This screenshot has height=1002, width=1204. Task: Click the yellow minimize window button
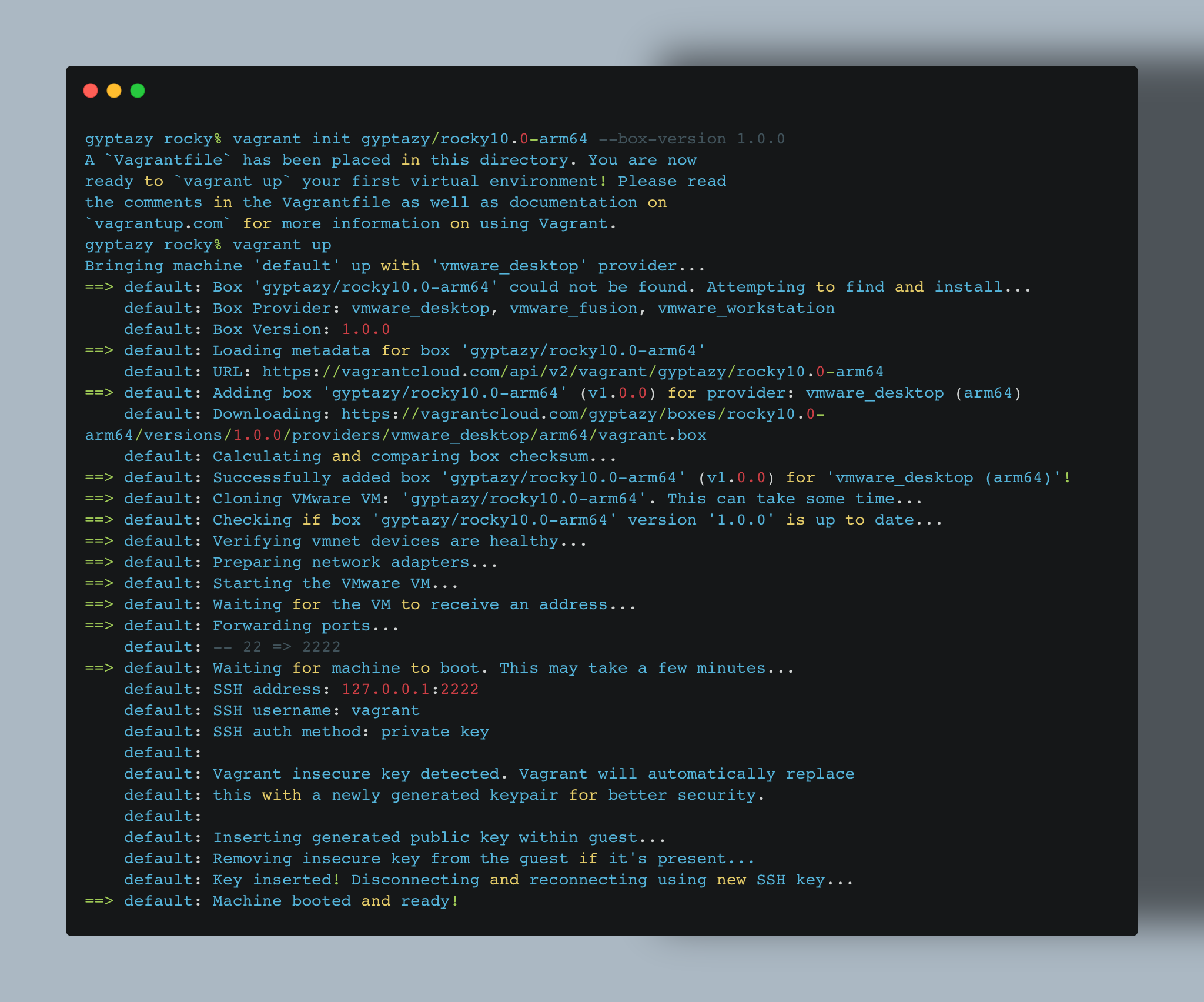(x=114, y=91)
